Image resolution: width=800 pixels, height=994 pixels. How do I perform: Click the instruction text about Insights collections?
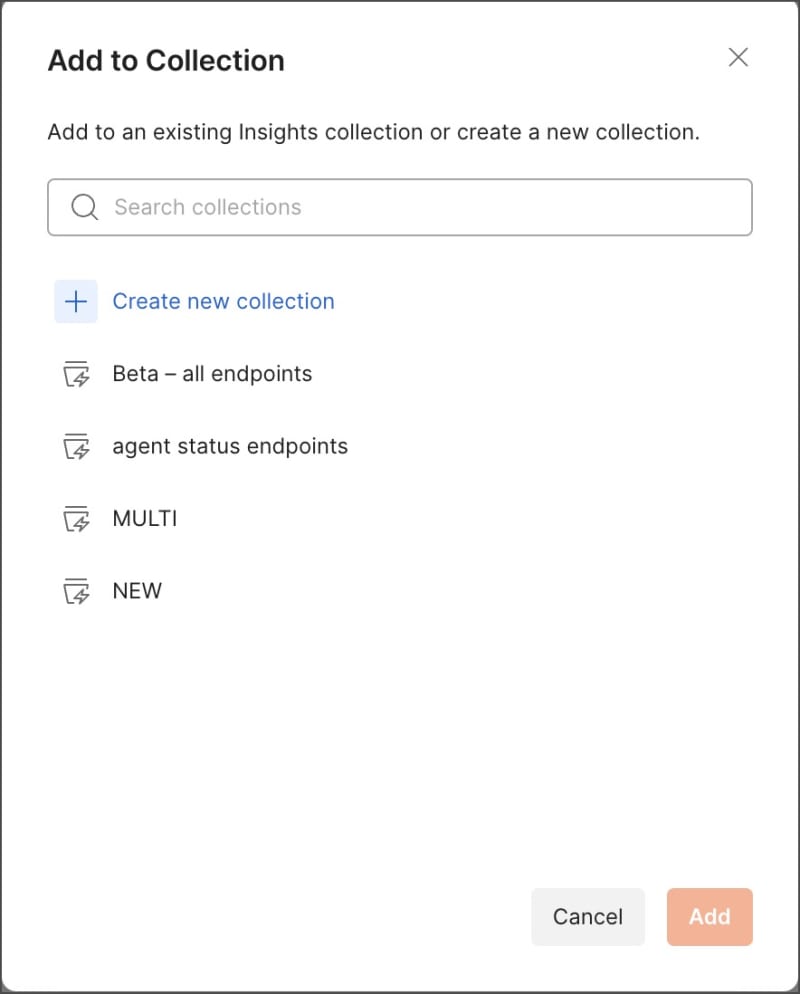pyautogui.click(x=373, y=131)
